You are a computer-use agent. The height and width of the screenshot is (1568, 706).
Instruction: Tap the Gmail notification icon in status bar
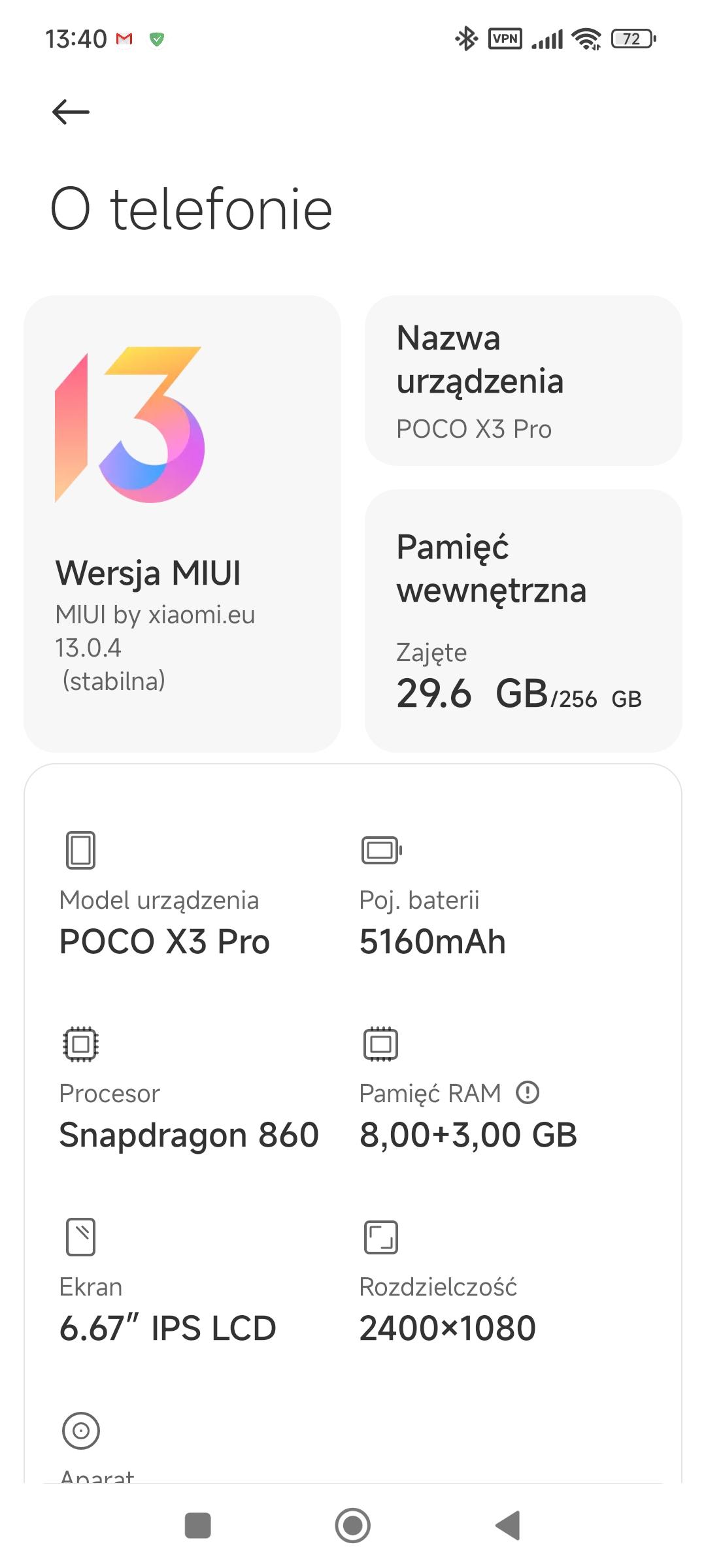124,39
